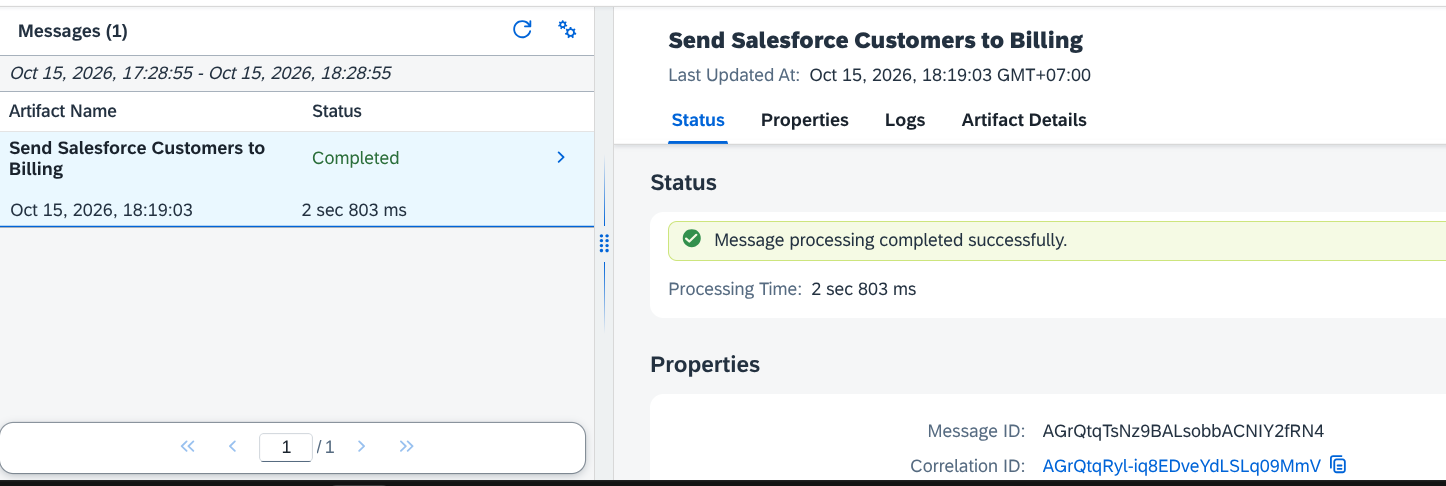This screenshot has height=486, width=1446.
Task: Click Message ID value AGrQtqTsNz9BALsobbACNIY2fRN4
Action: 1183,431
